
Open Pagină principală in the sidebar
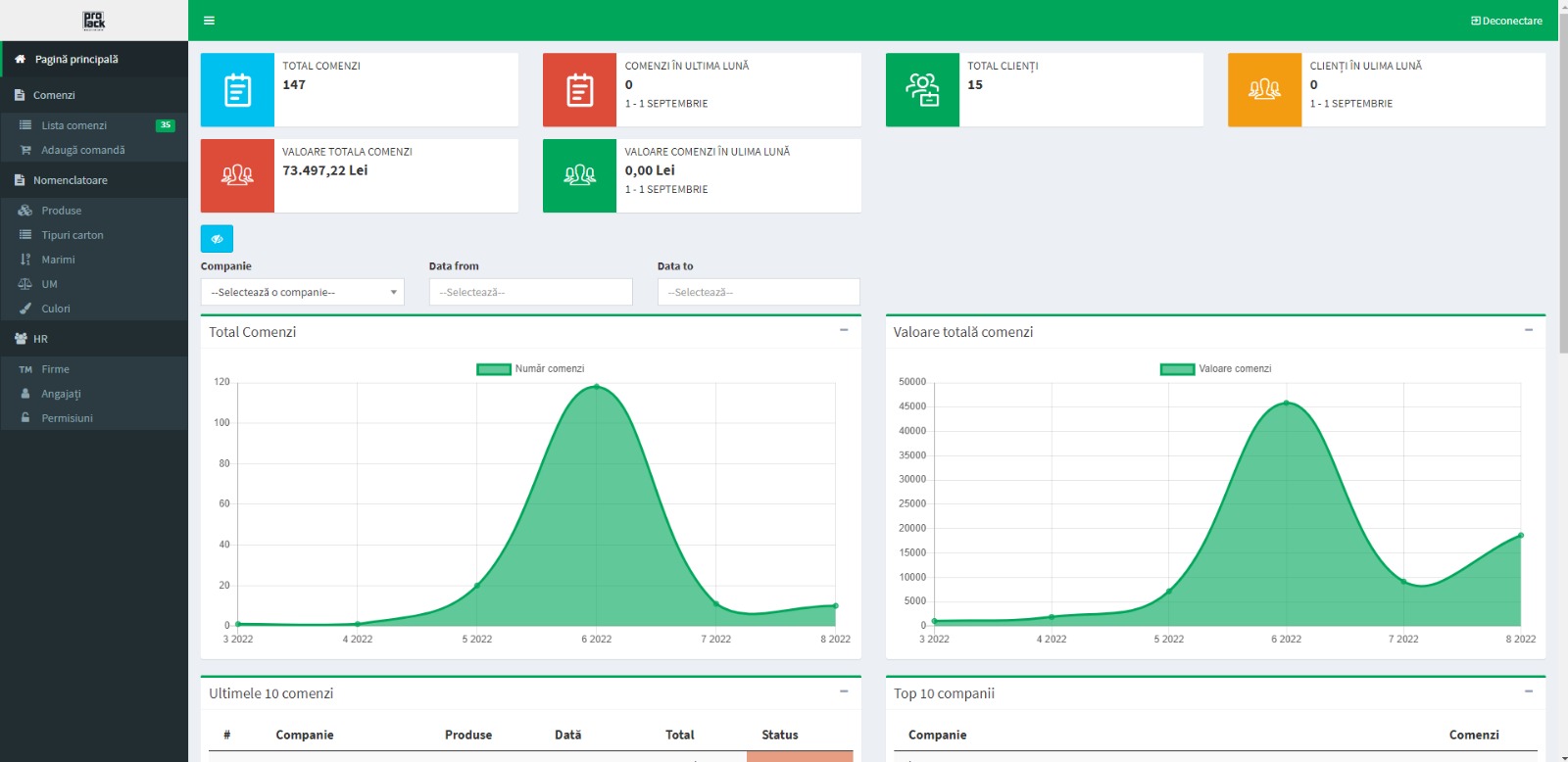tap(76, 60)
